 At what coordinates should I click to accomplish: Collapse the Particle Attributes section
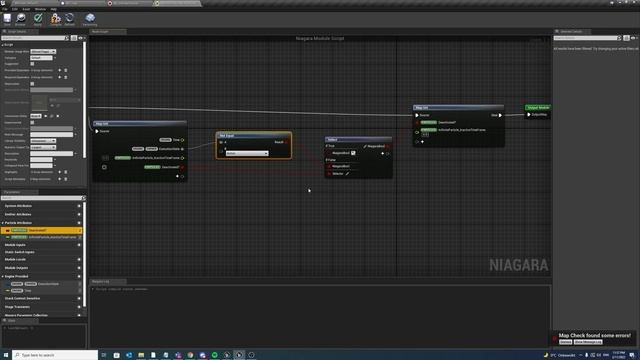pyautogui.click(x=3, y=223)
